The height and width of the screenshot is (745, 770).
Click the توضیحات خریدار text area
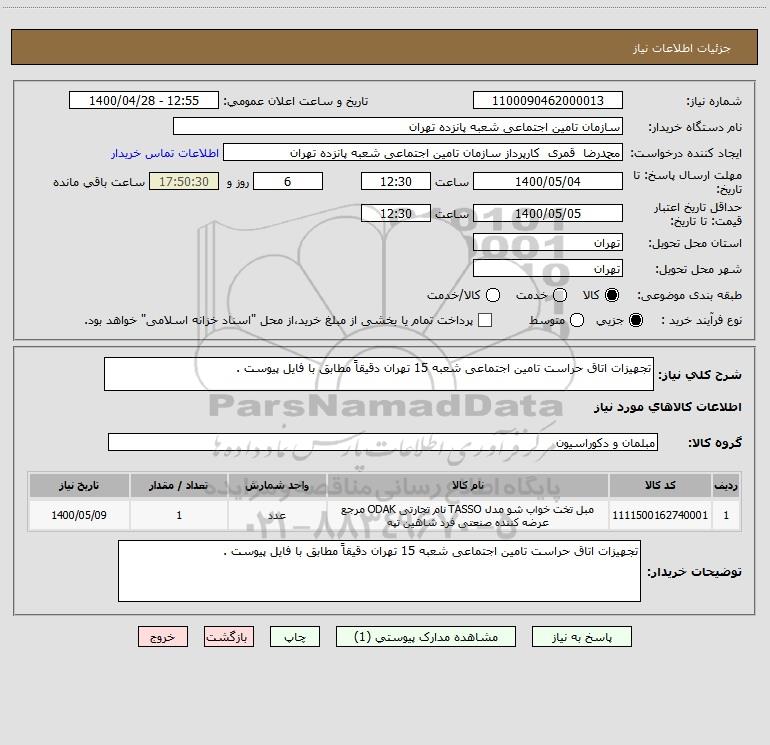(x=379, y=571)
